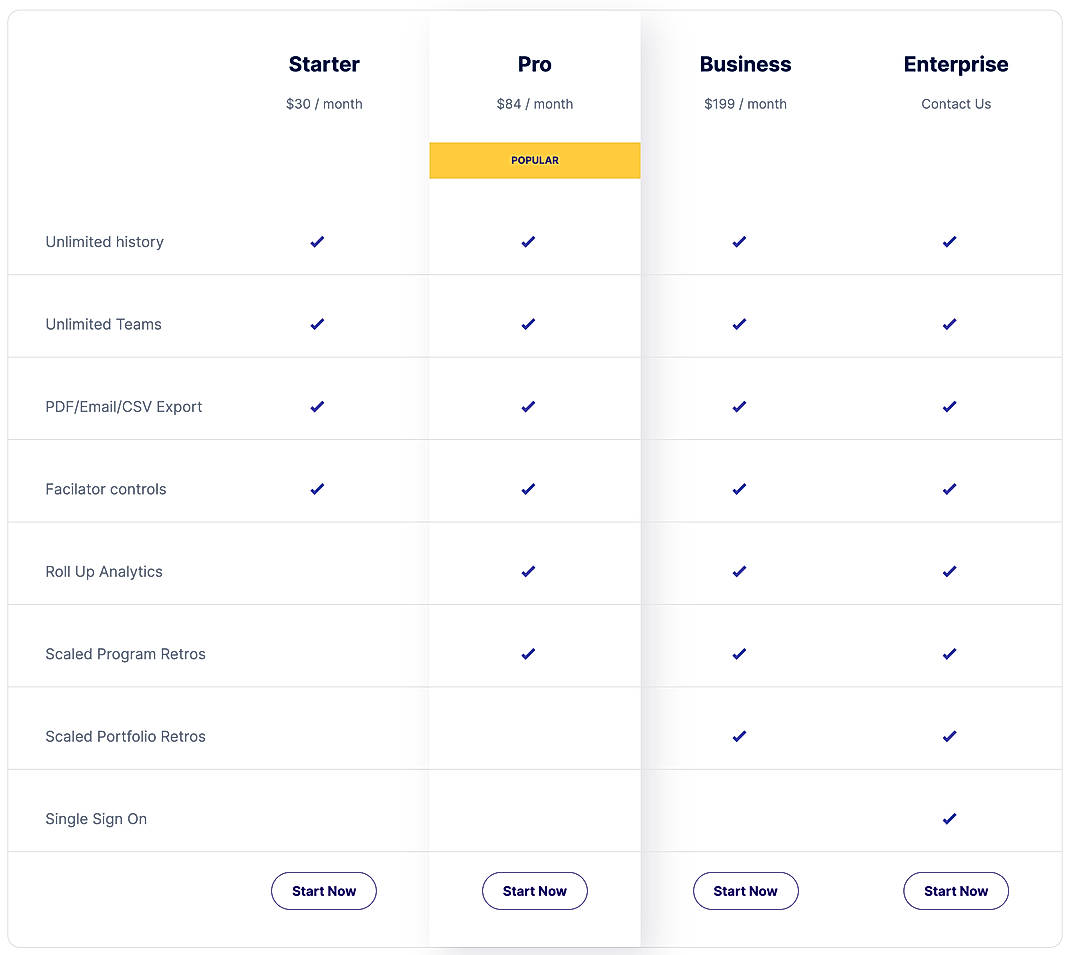This screenshot has height=955, width=1070.
Task: Select the Business plan heading
Action: 745,64
